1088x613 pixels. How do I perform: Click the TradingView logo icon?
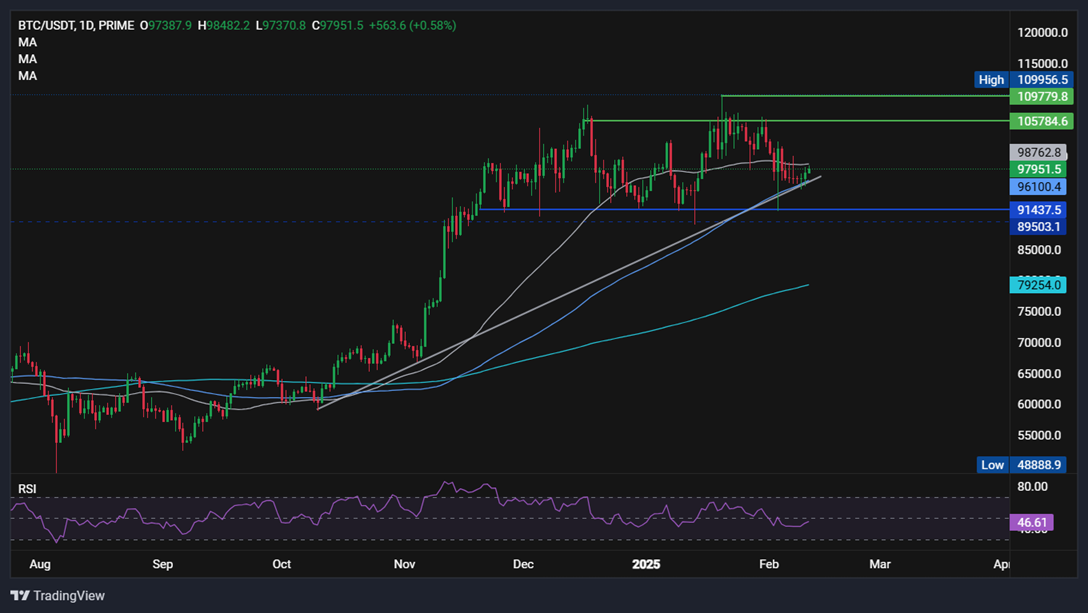(x=20, y=596)
